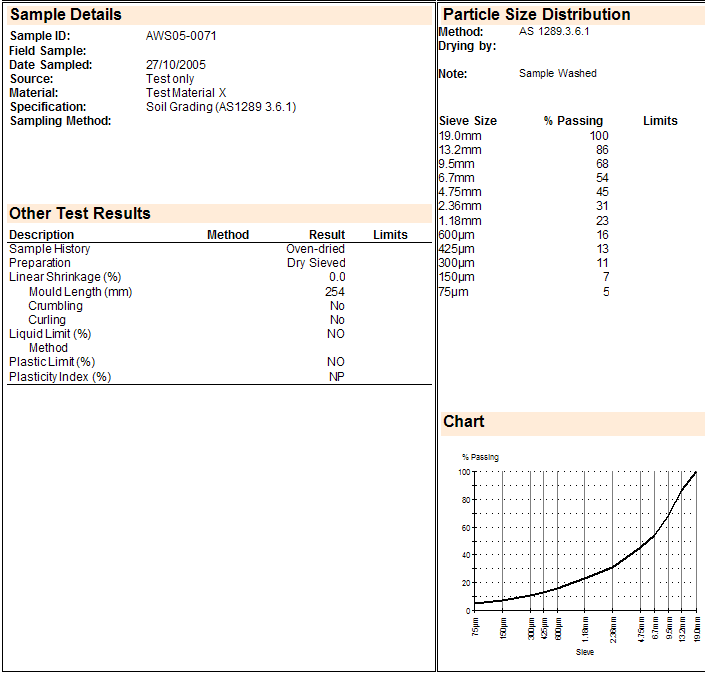705x673 pixels.
Task: Select the AS 1289.3.6.1 method text
Action: 554,32
